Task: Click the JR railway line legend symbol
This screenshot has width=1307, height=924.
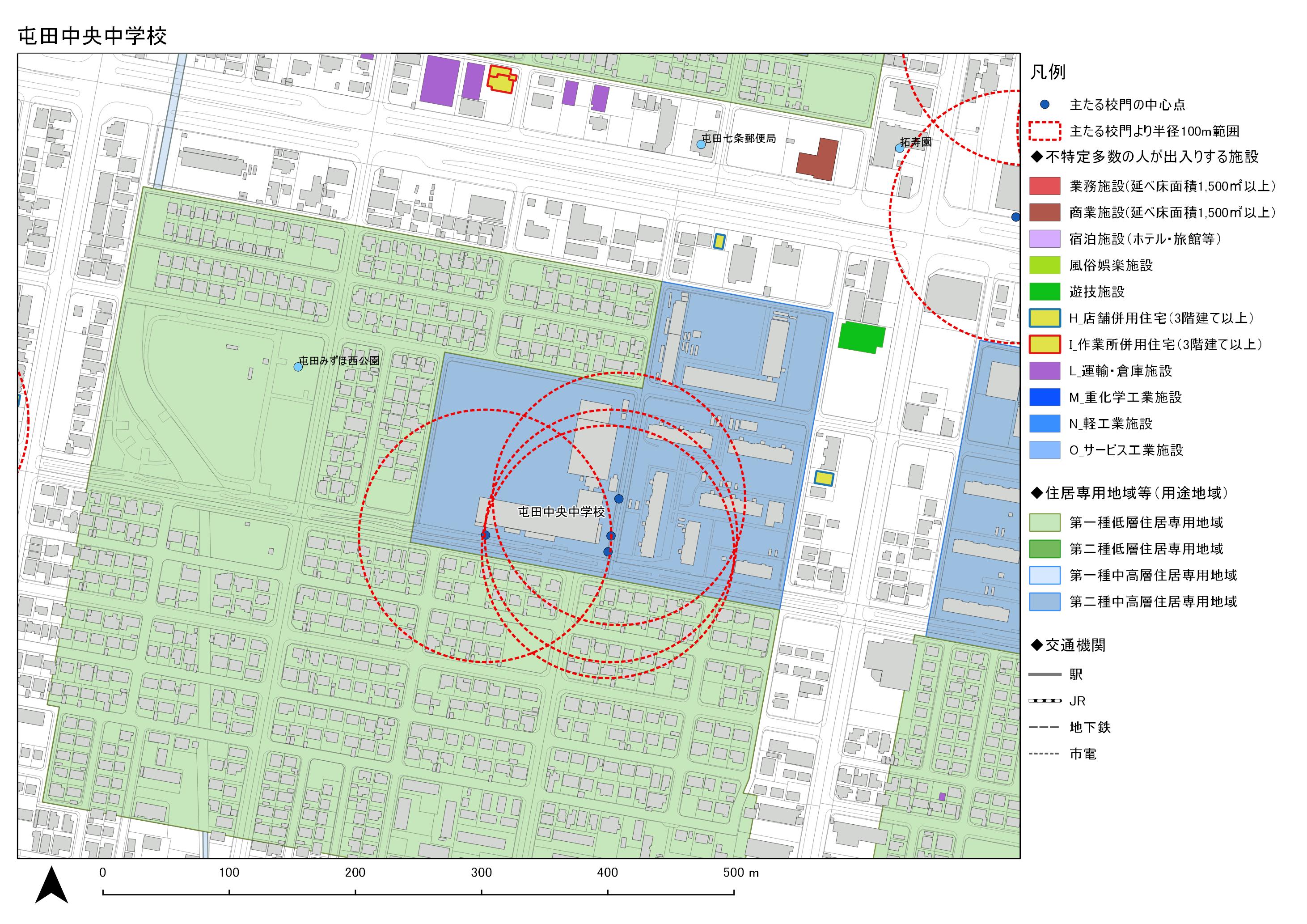Action: click(1045, 701)
